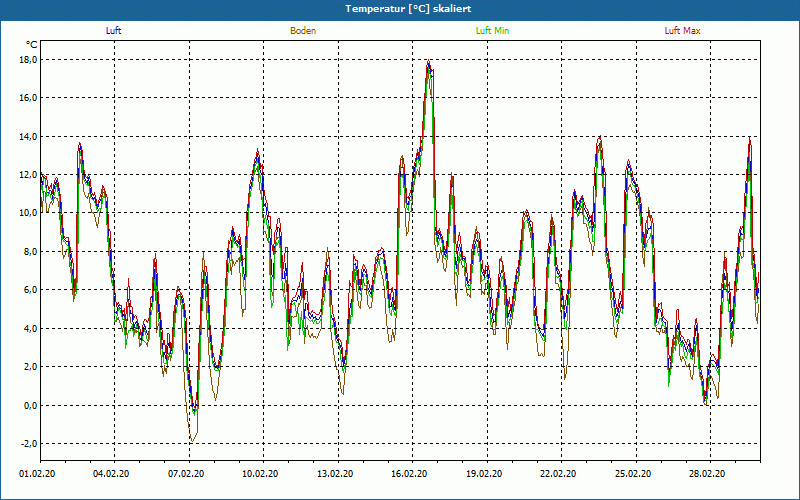This screenshot has width=800, height=500.
Task: Click the 04.02.20 date label
Action: (x=111, y=474)
